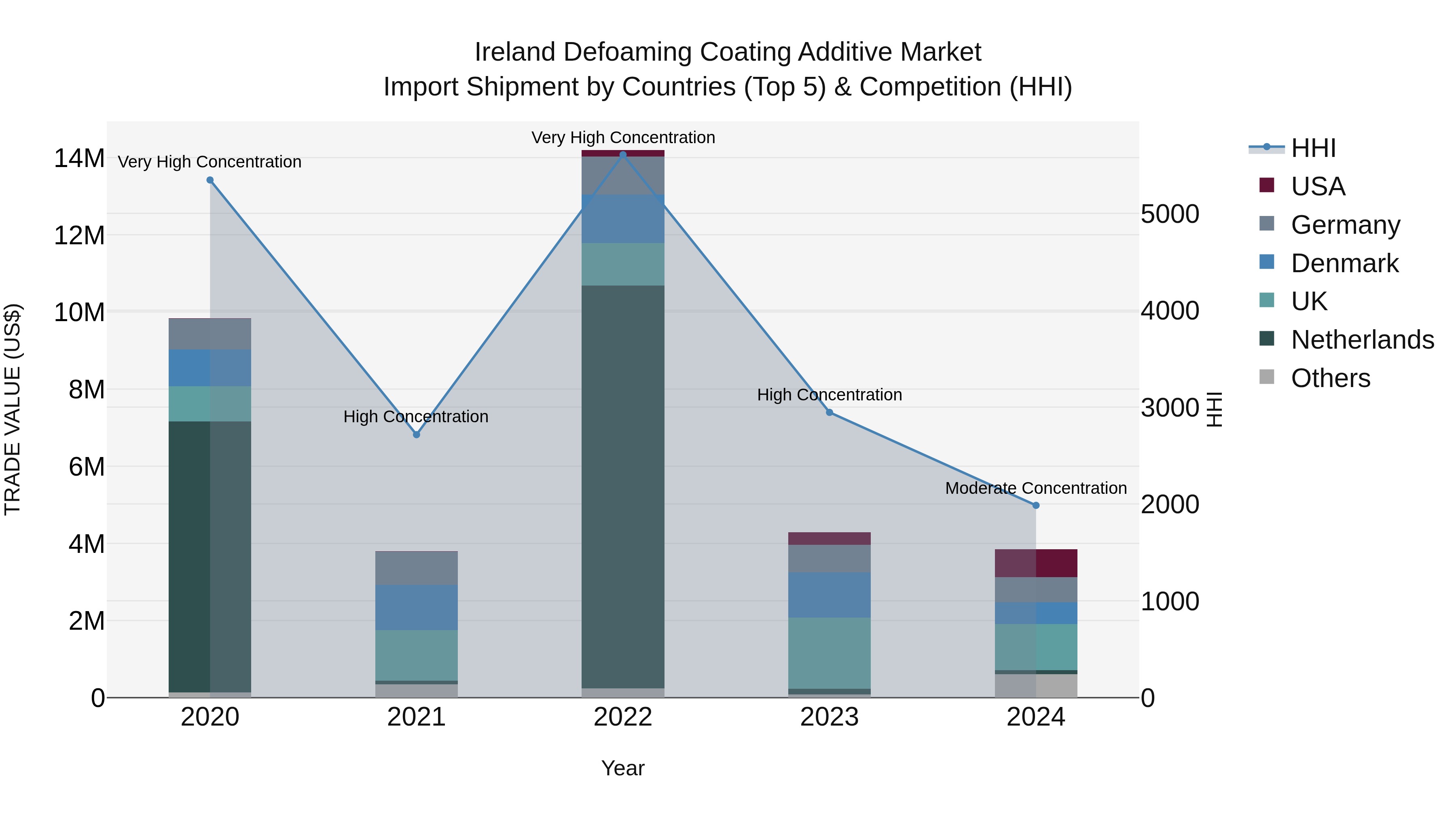Screen dimensions: 1456x819
Task: Click the vertical HHI right-axis title
Action: pyautogui.click(x=1215, y=409)
